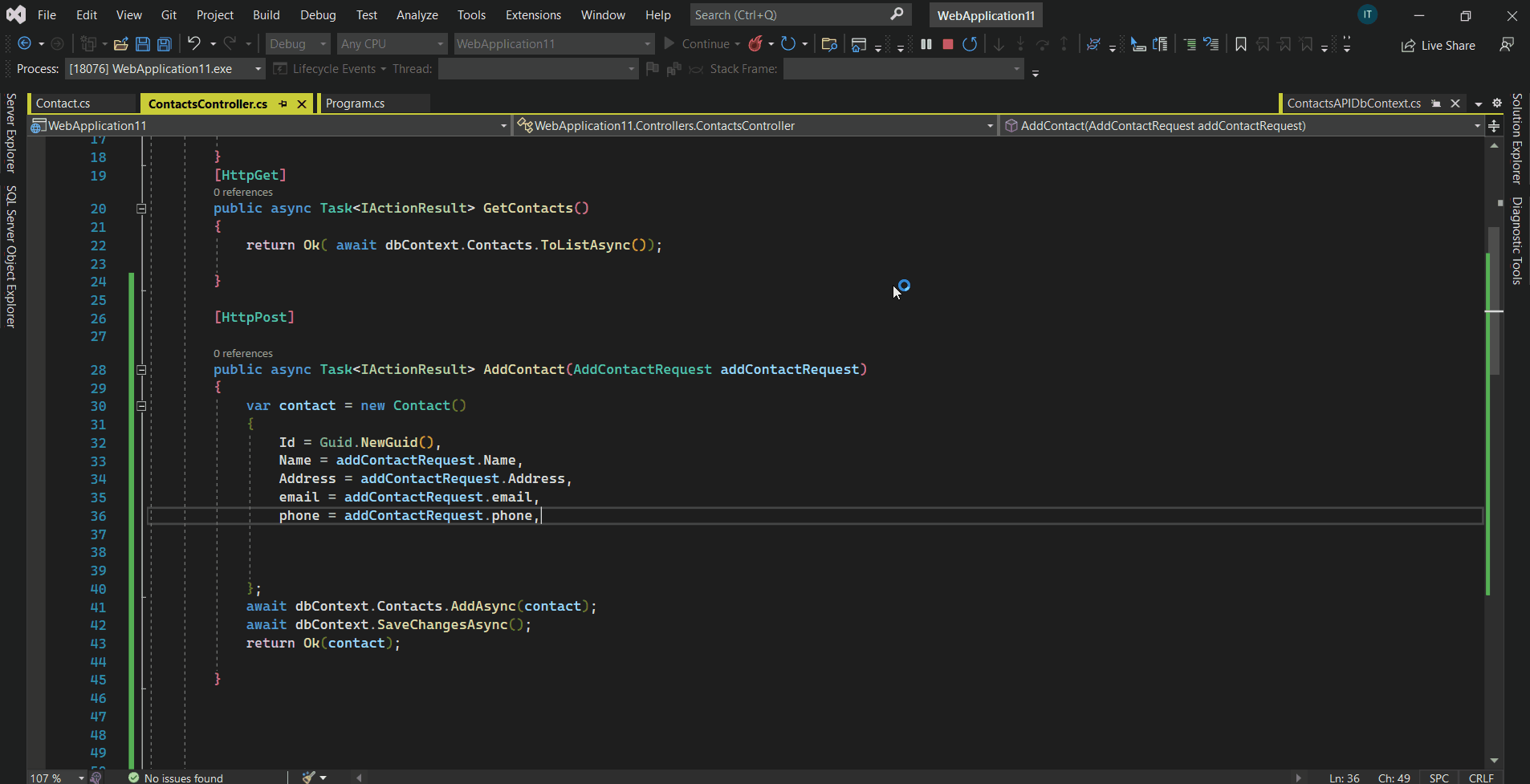Click the Open File folder icon
1530x784 pixels.
click(x=121, y=44)
